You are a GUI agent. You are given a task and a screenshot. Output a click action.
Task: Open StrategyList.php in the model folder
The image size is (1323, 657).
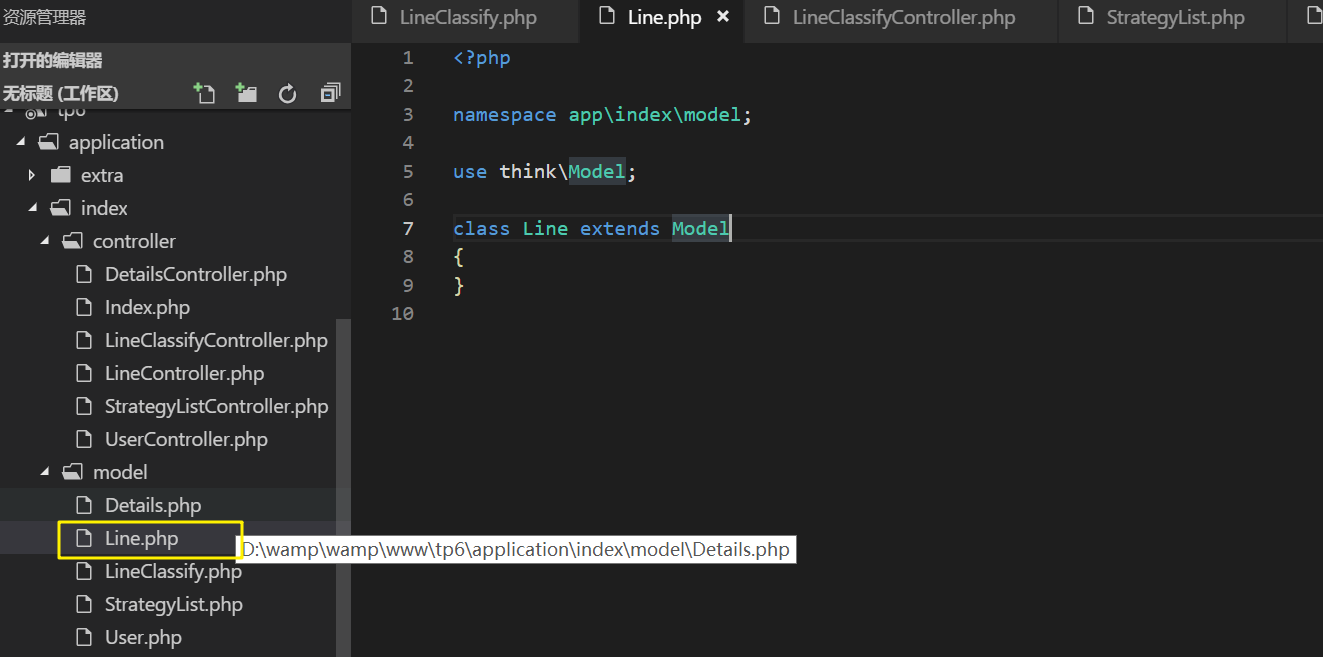tap(174, 604)
